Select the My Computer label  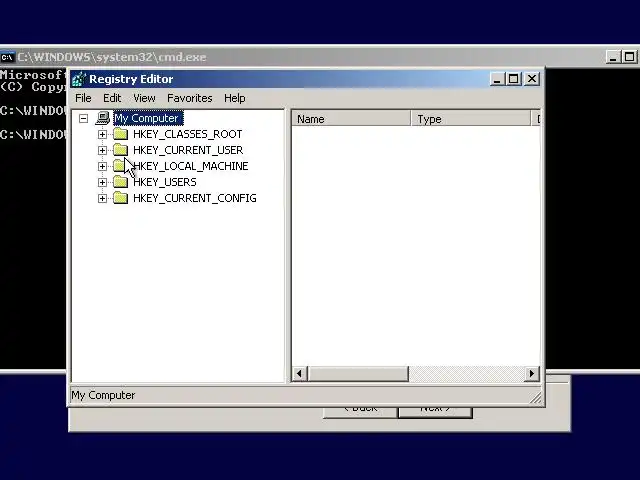[148, 118]
